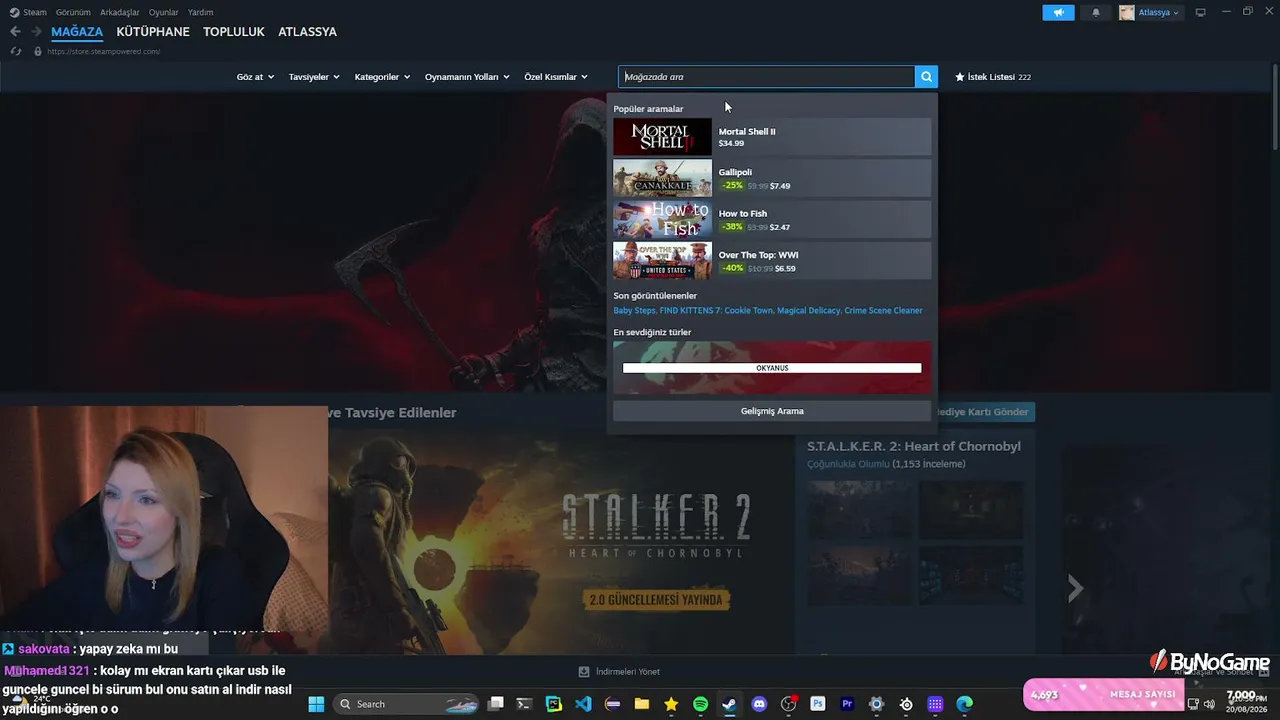
Task: Select the Mortal Shell II search result
Action: (772, 137)
